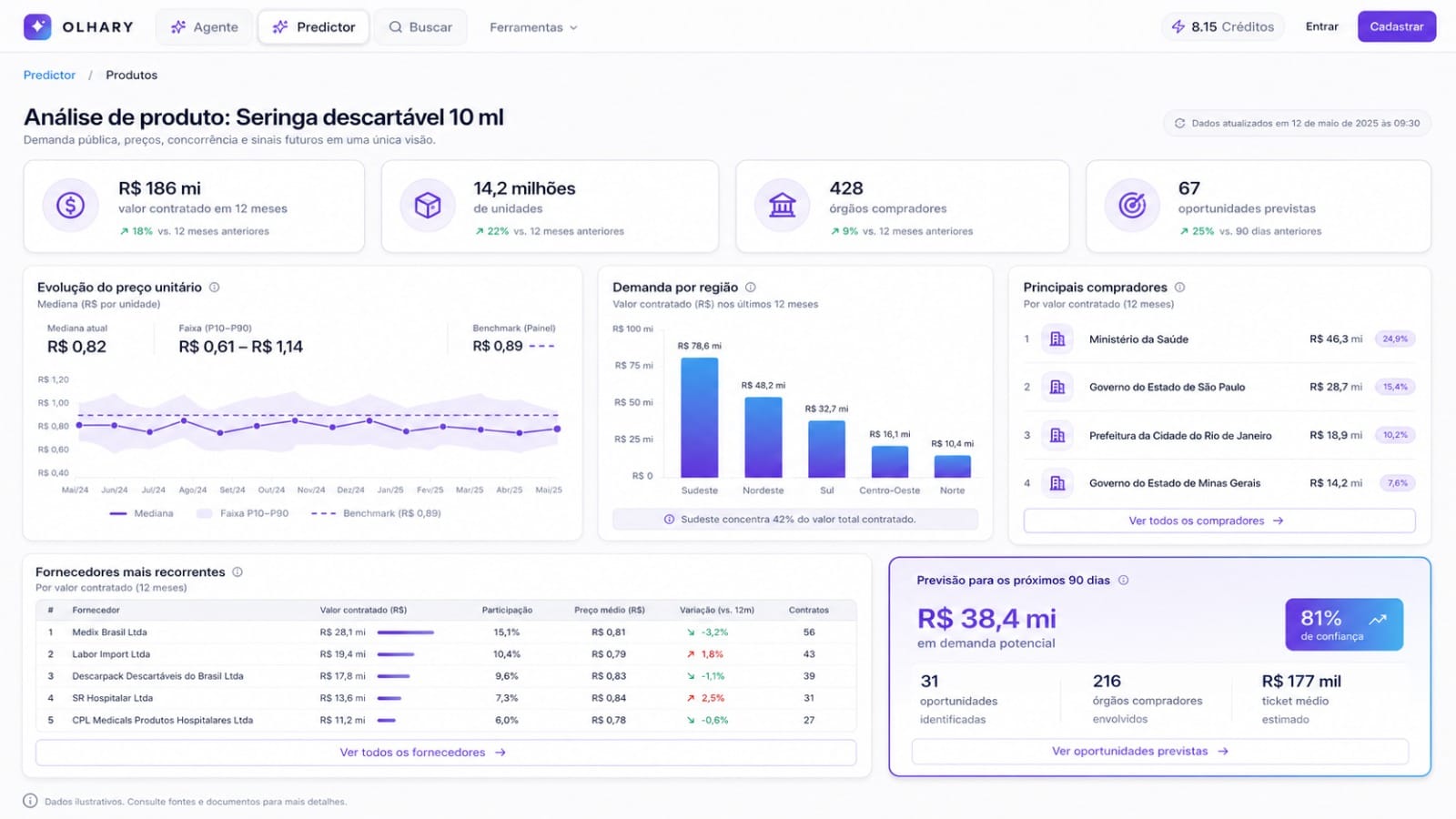
Task: Click the Sudeste bar in the chart
Action: (699, 418)
